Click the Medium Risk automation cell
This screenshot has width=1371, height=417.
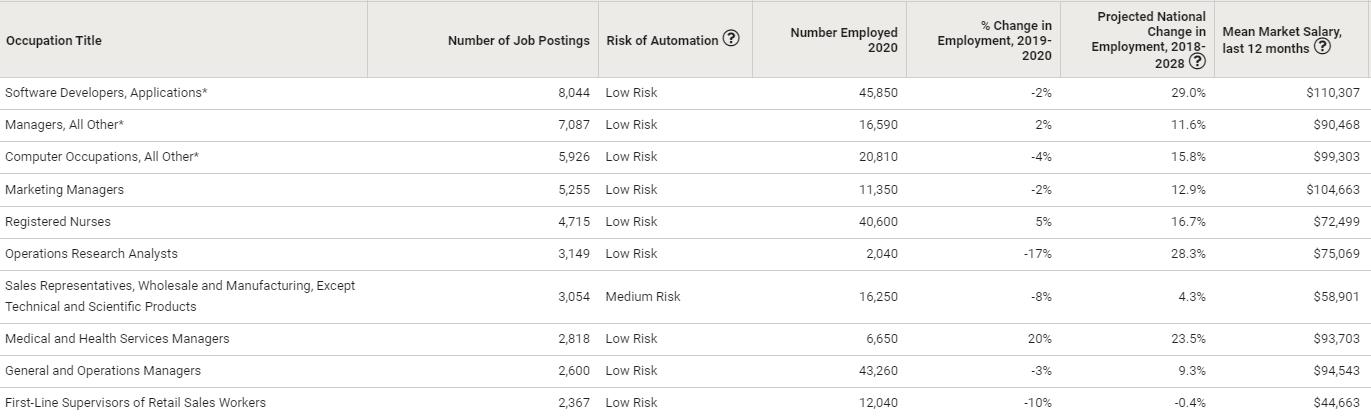643,297
